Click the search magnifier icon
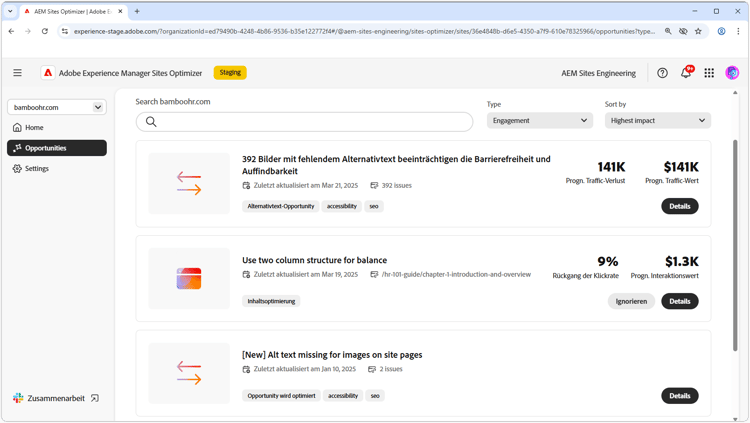The image size is (750, 423). [151, 122]
